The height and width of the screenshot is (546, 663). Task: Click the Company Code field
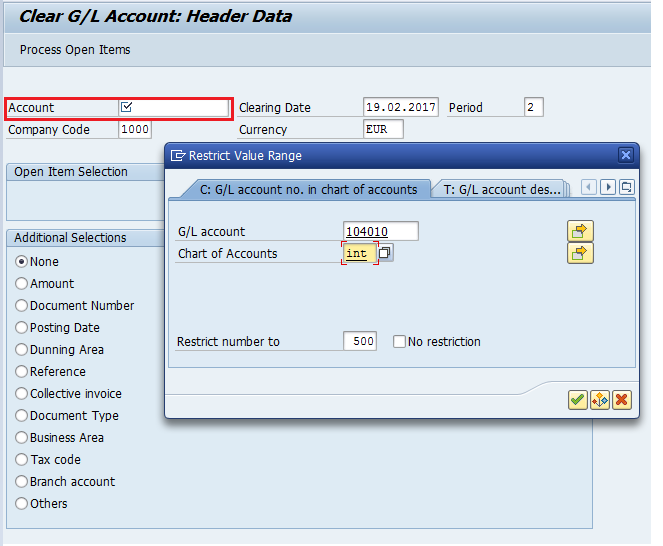[134, 129]
